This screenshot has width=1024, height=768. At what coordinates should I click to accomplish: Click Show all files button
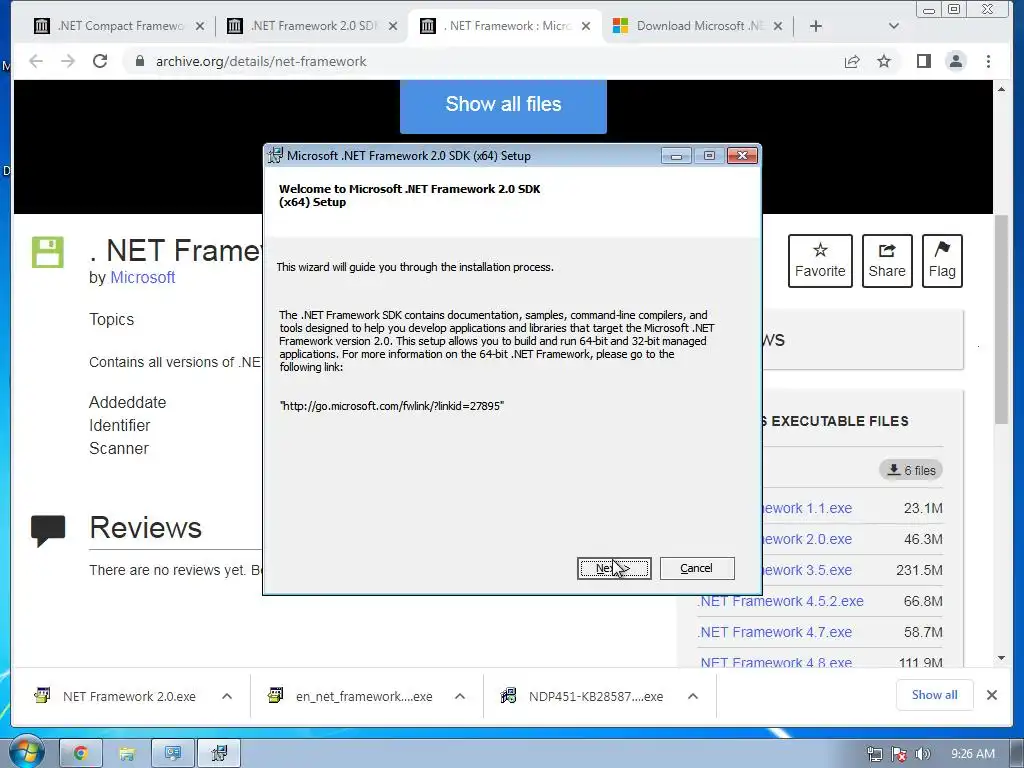503,104
